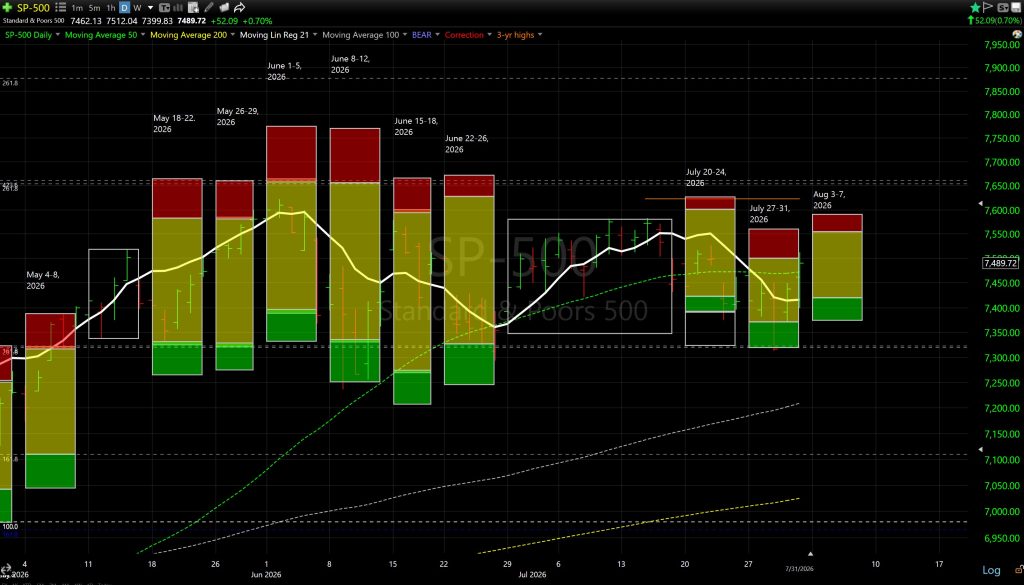Click the share arrow icon
The height and width of the screenshot is (585, 1024).
click(x=239, y=8)
